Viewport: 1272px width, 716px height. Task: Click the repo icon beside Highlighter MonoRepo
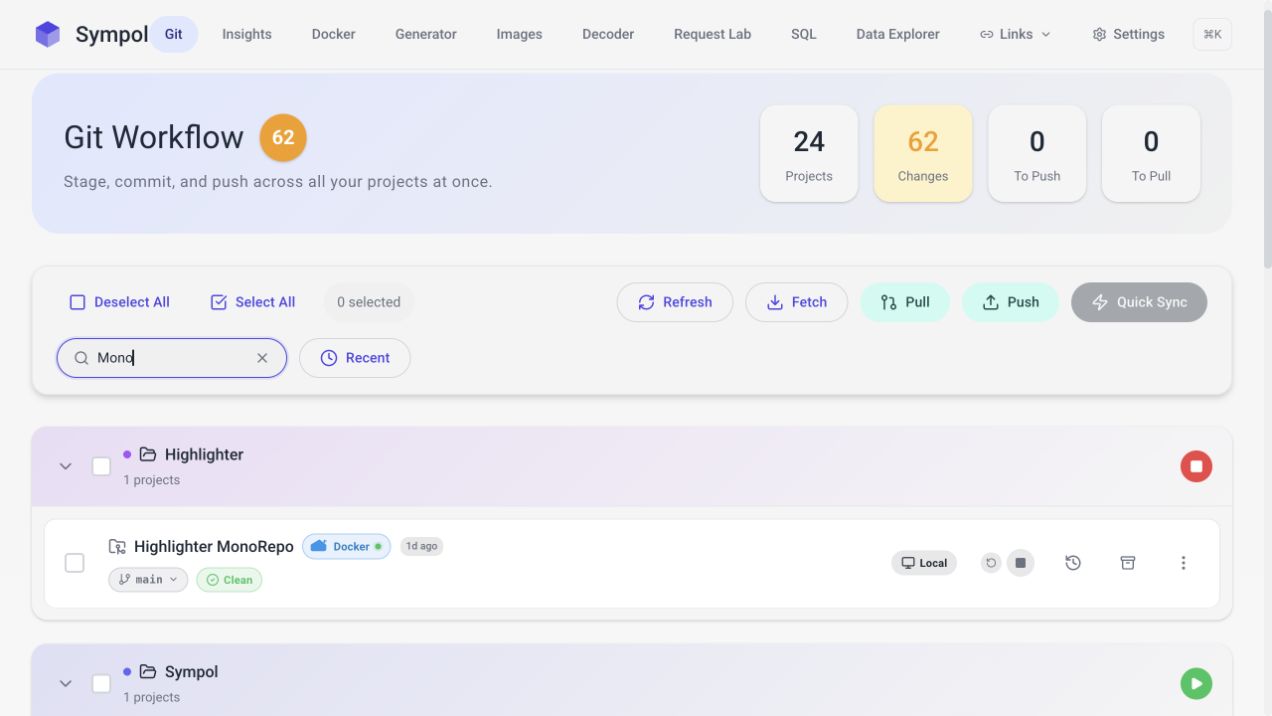point(117,546)
